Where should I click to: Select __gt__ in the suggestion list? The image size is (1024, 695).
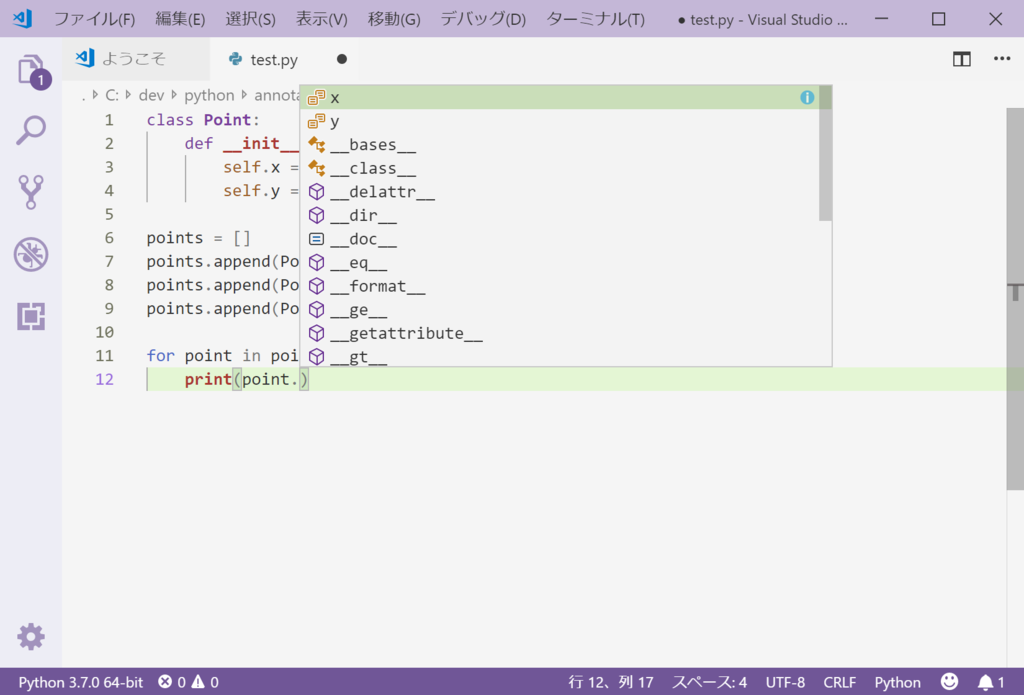(560, 355)
